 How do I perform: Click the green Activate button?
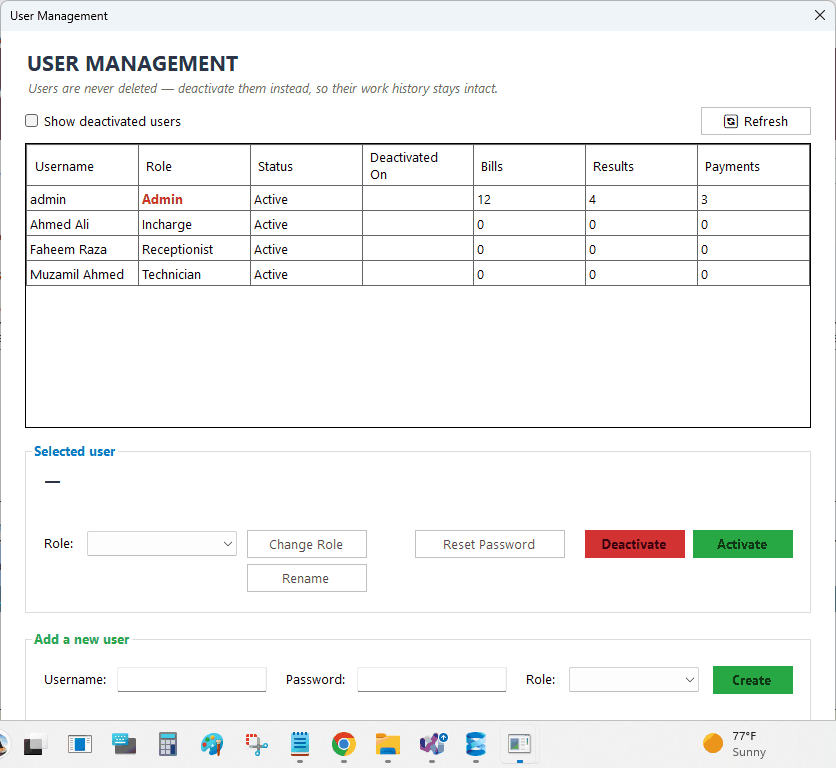(743, 544)
